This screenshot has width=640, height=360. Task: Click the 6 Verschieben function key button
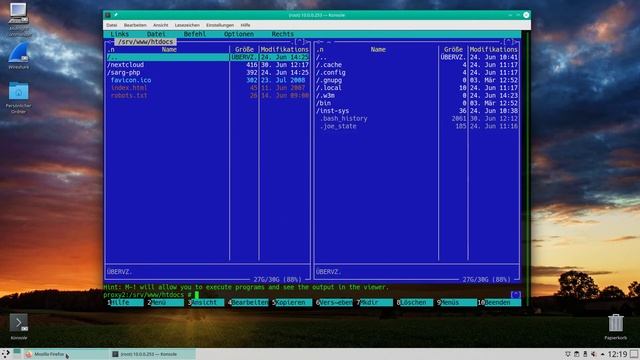(334, 302)
